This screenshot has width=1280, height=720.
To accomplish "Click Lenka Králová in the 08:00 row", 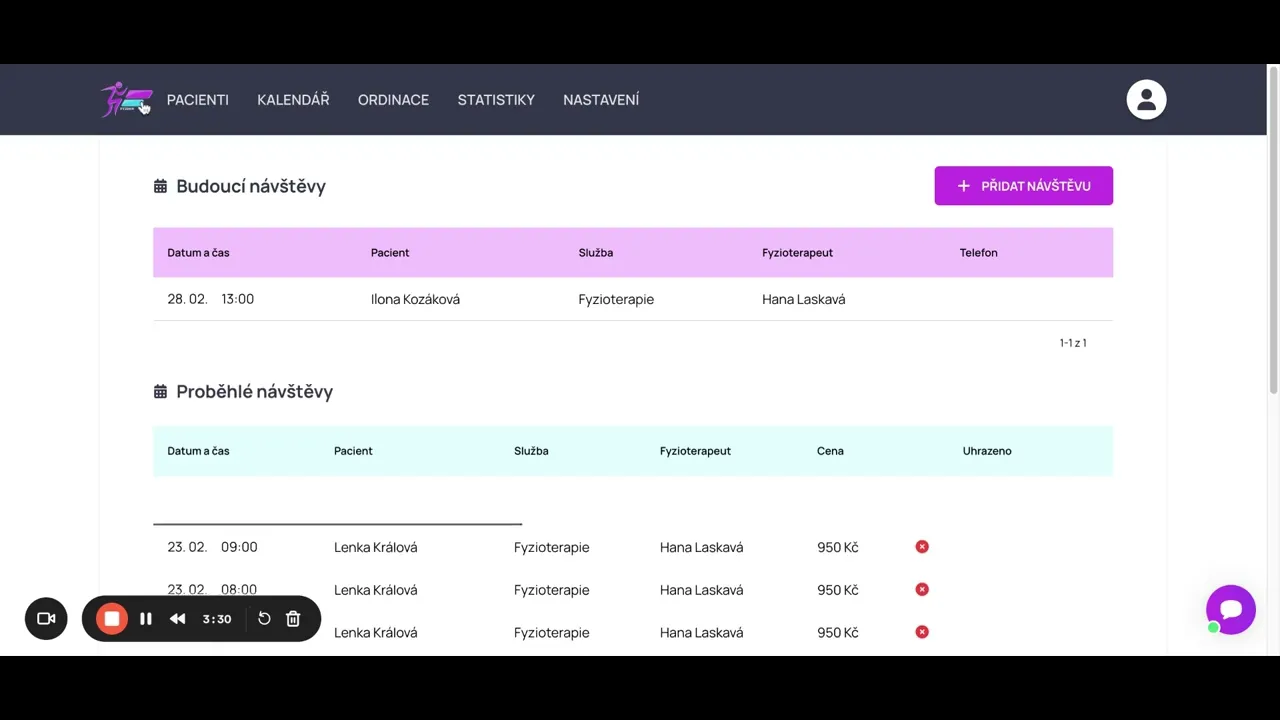I will click(x=376, y=590).
